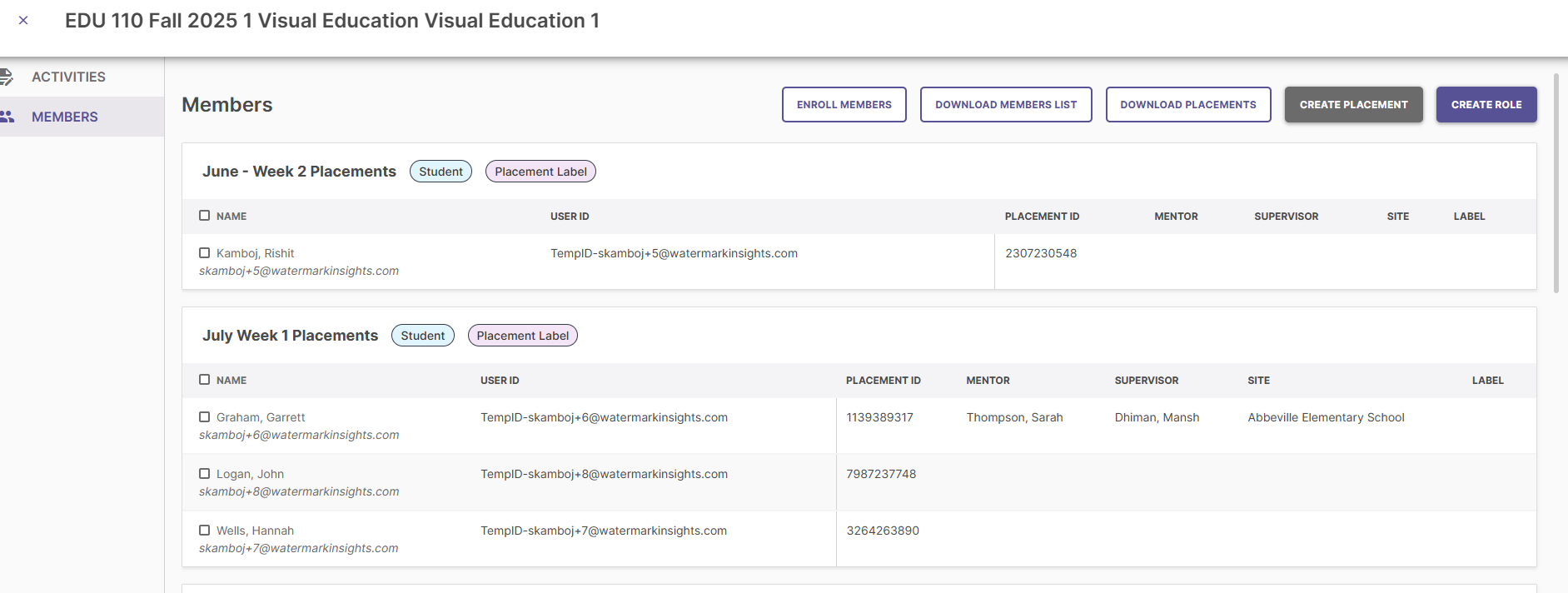Click supervisor name Dhiman, Mansh
This screenshot has height=593, width=1568.
tap(1157, 417)
